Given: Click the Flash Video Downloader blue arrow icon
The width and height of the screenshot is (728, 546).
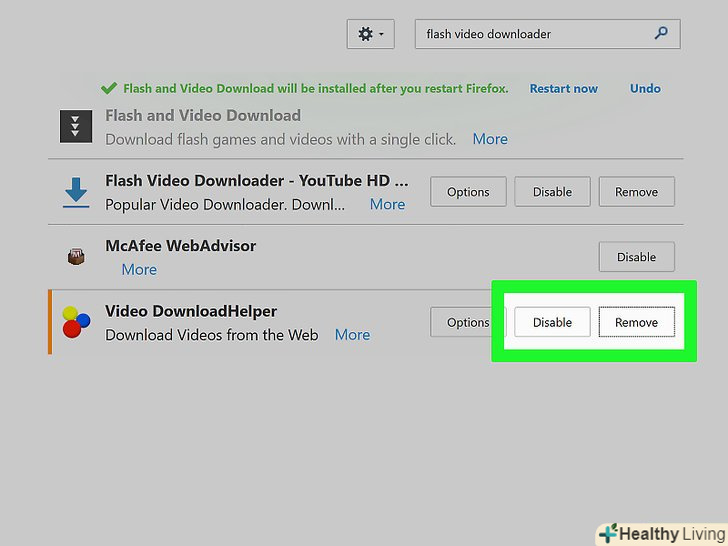Looking at the screenshot, I should (x=76, y=192).
